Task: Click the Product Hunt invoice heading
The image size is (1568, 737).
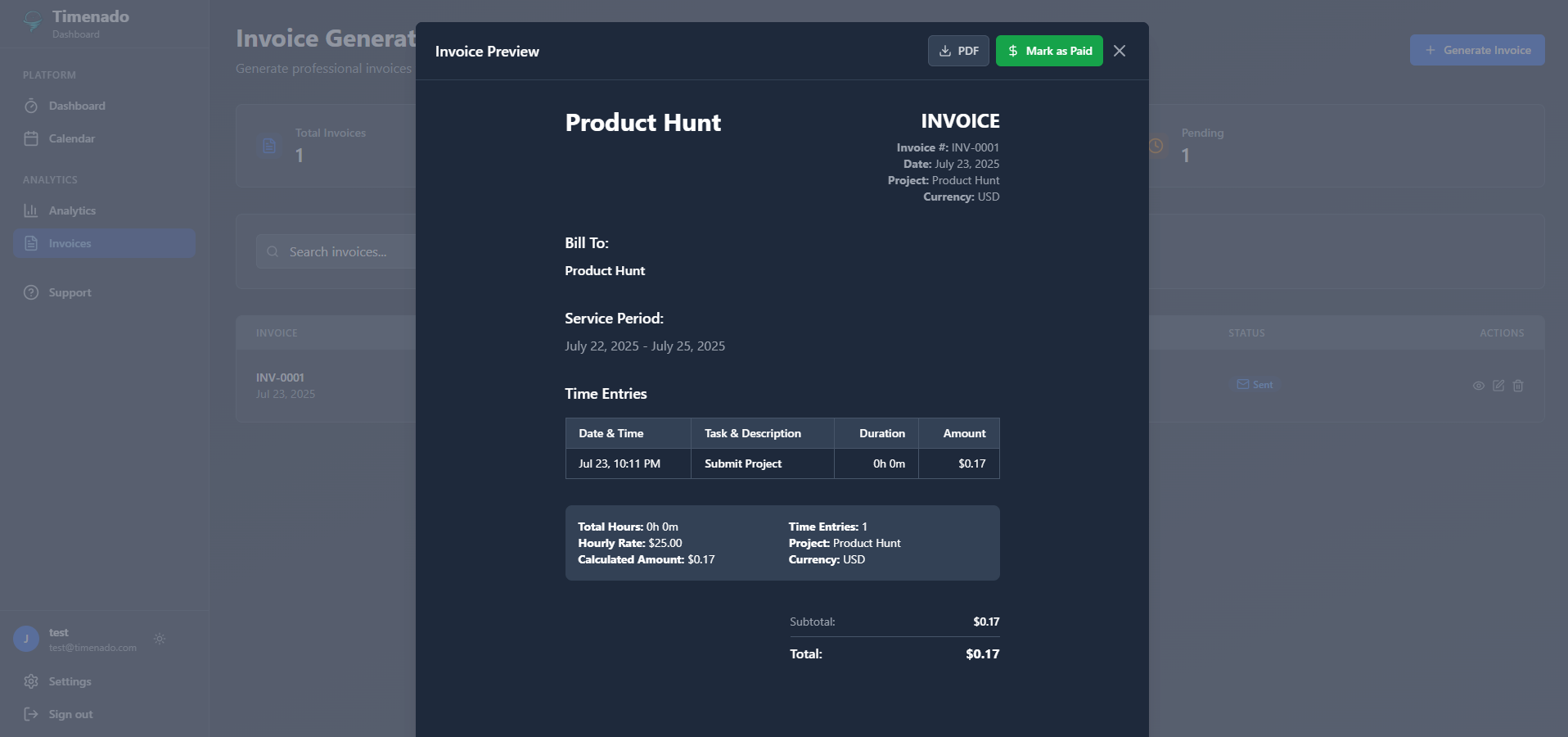Action: click(643, 122)
